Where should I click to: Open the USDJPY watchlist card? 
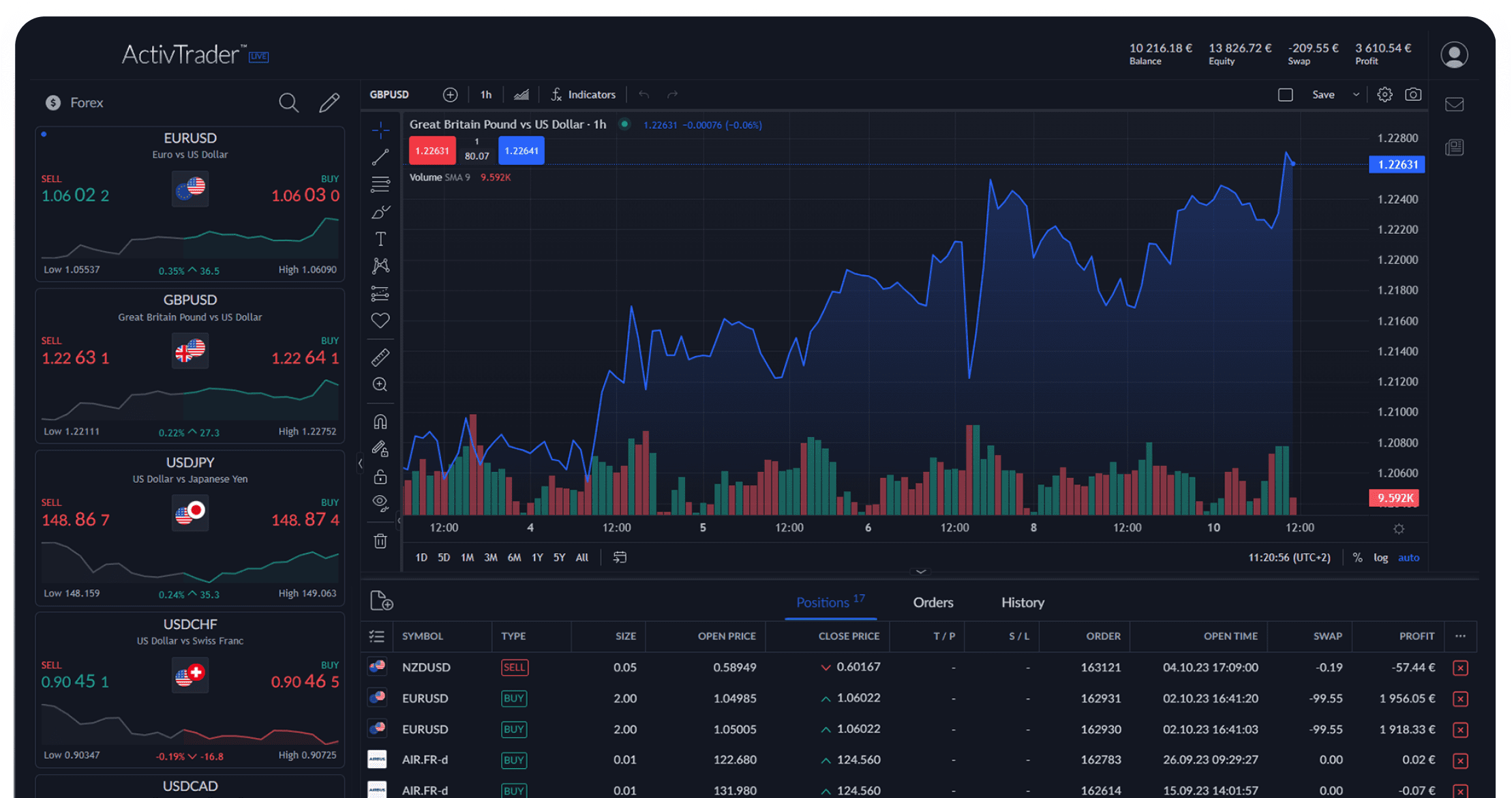click(190, 528)
